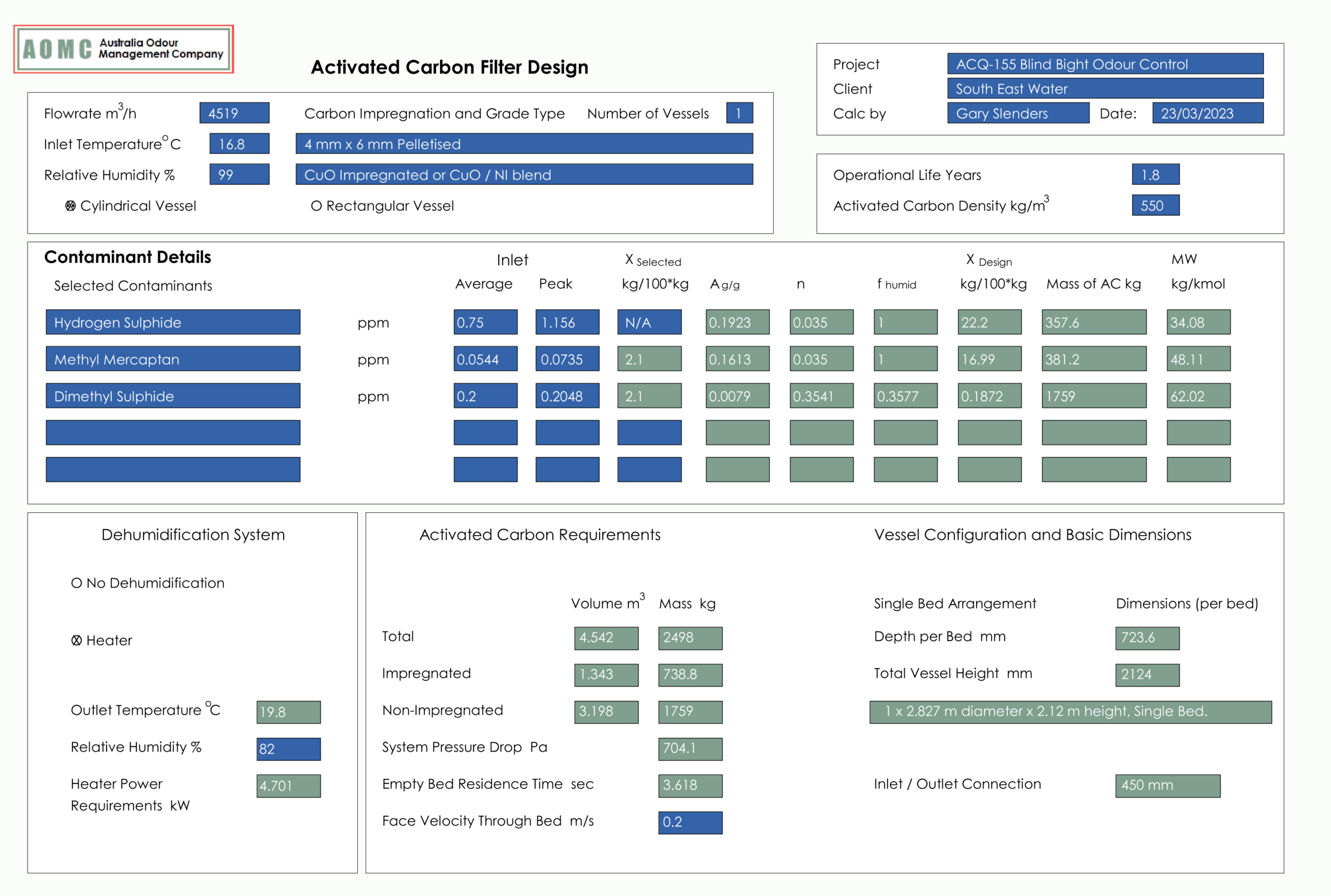The image size is (1331, 896).
Task: Click the Flowrate input showing 4519
Action: (x=235, y=113)
